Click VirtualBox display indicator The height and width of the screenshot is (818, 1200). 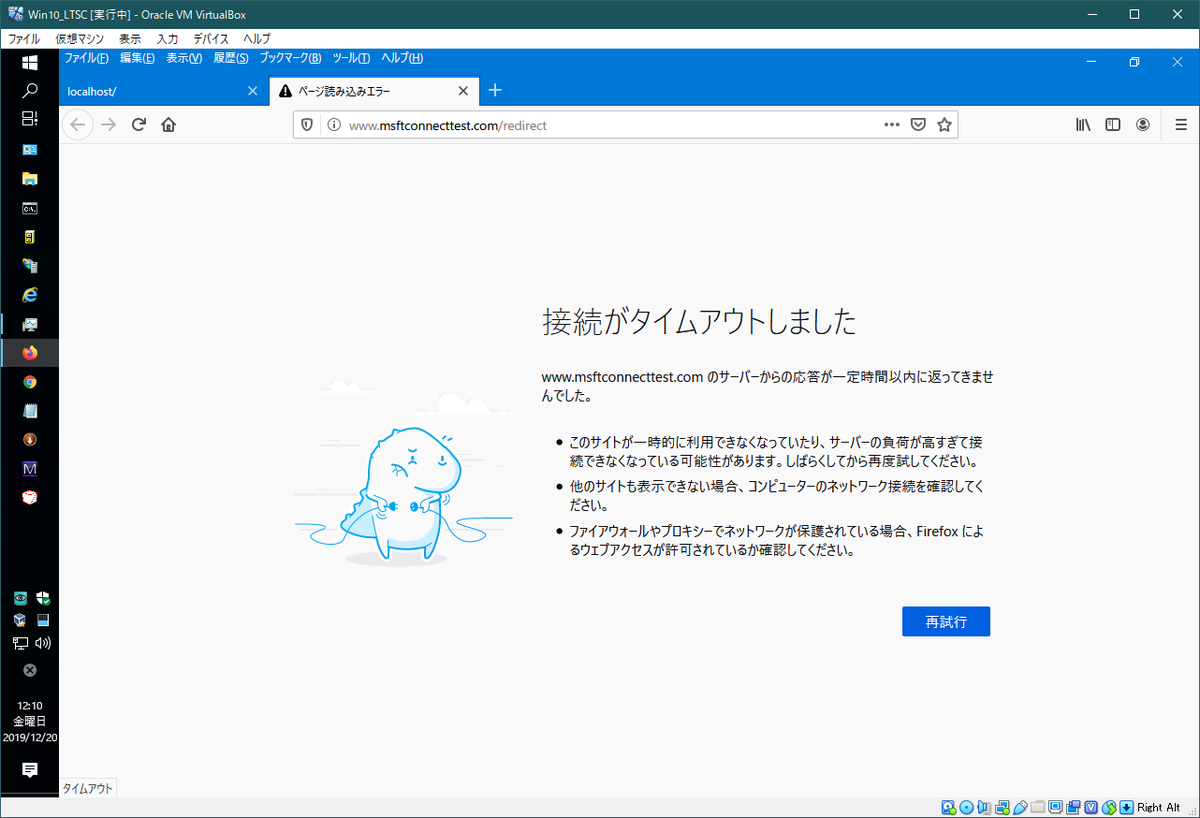1055,807
